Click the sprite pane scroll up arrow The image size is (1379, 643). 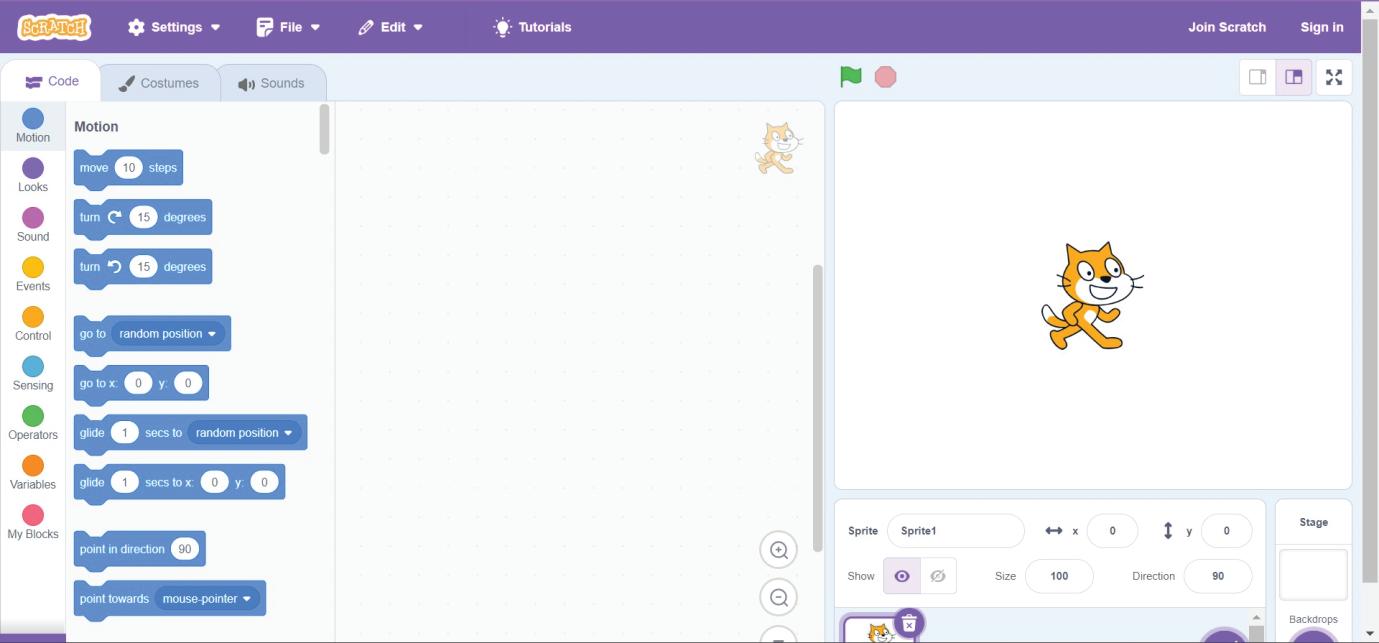(1257, 617)
